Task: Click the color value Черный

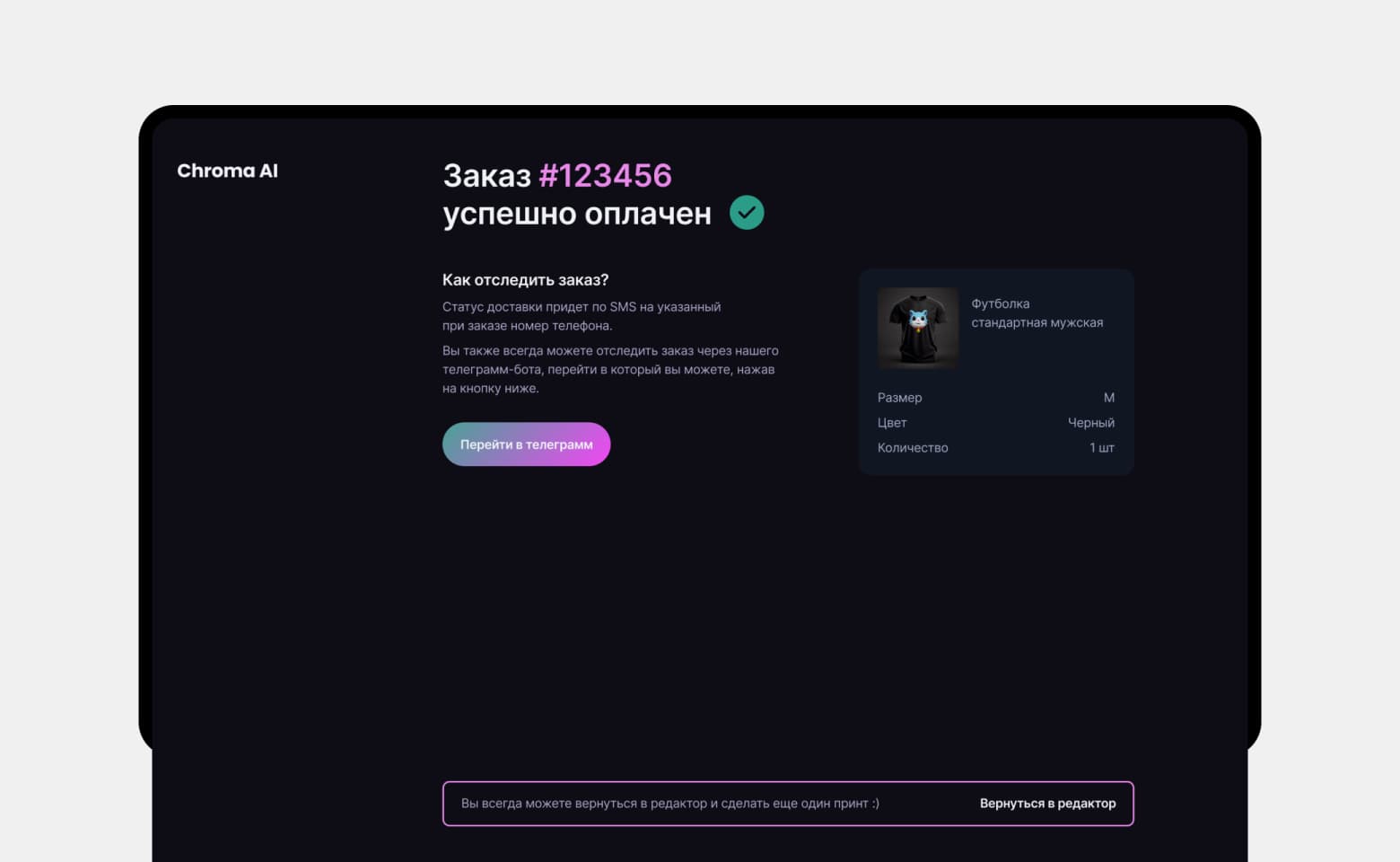Action: click(x=1090, y=423)
